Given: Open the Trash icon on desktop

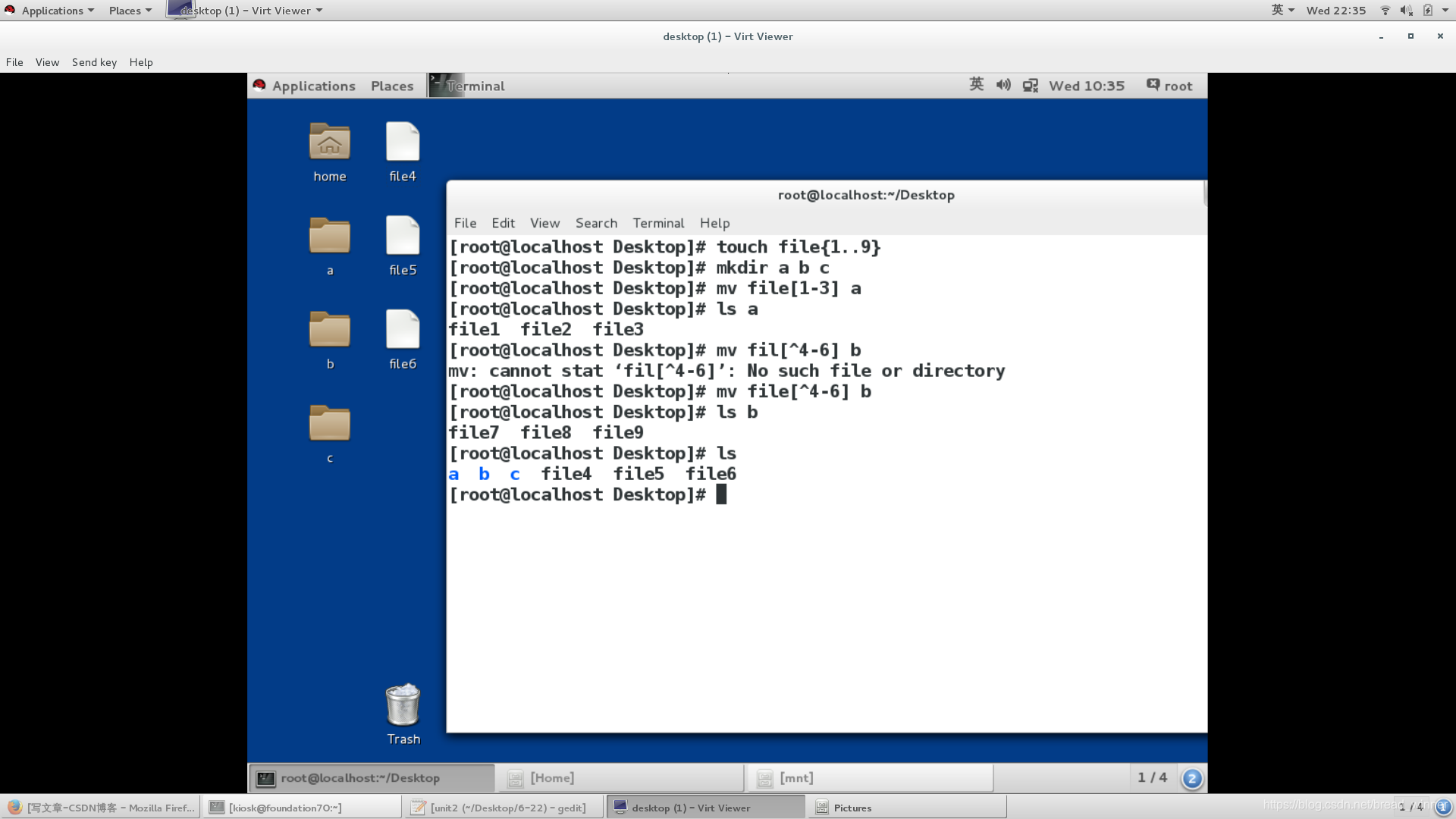Looking at the screenshot, I should 403,704.
